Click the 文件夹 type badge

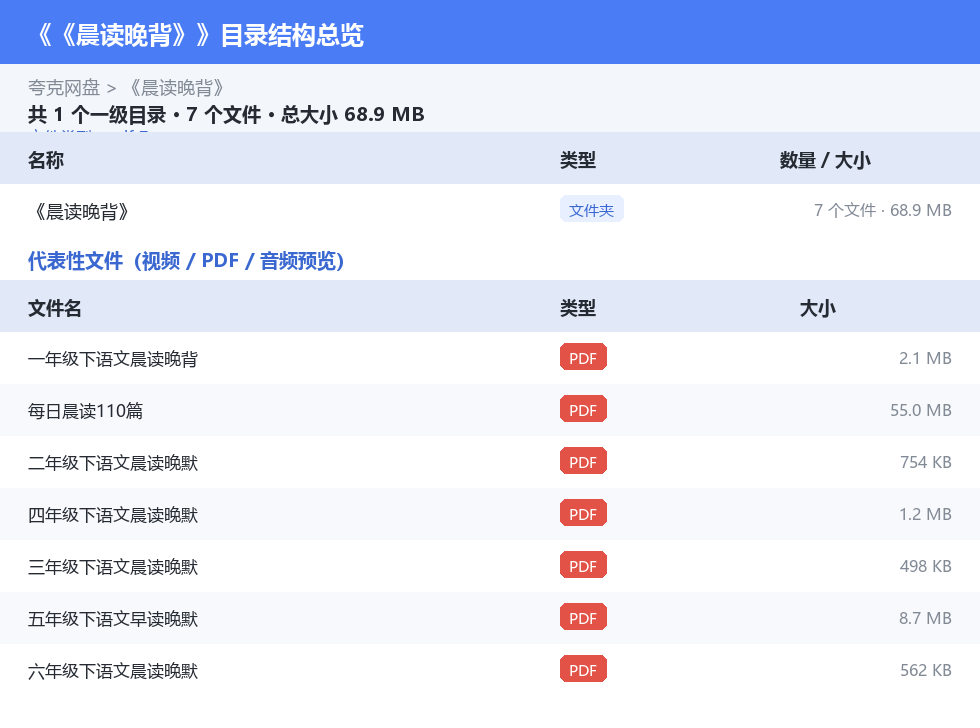(x=591, y=210)
